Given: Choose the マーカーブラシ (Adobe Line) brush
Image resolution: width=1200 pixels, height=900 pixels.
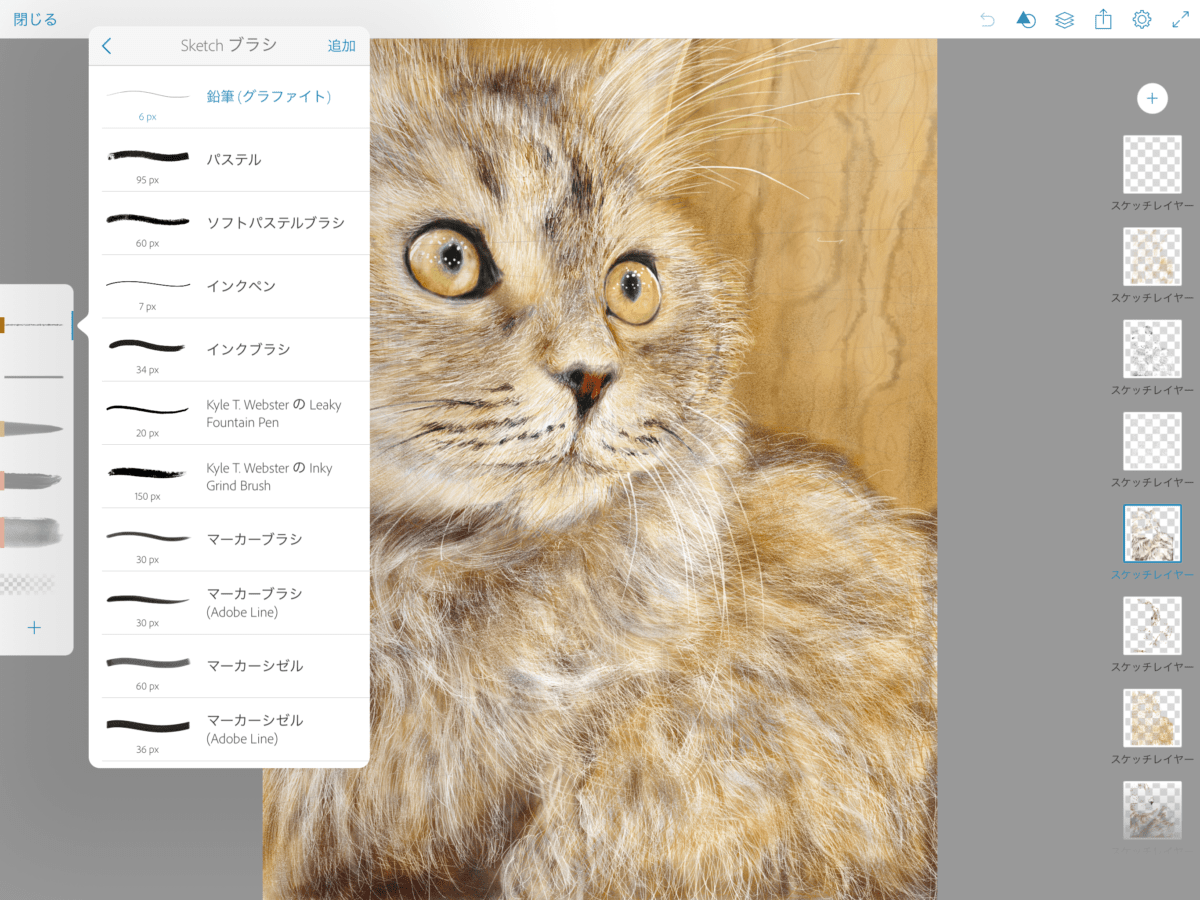Looking at the screenshot, I should 229,603.
